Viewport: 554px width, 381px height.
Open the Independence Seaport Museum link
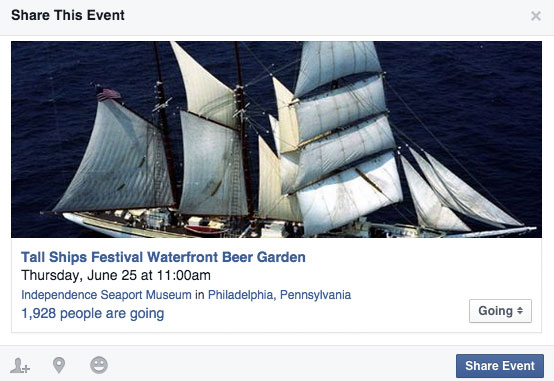point(106,295)
